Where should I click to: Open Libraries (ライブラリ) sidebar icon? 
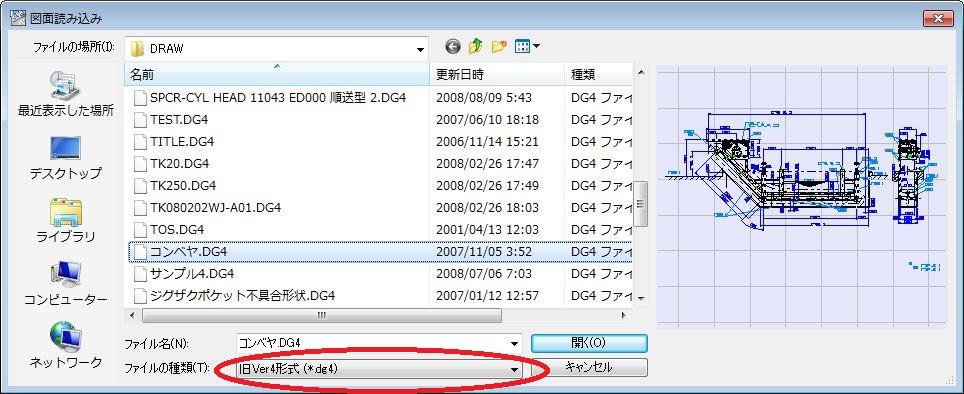point(66,212)
